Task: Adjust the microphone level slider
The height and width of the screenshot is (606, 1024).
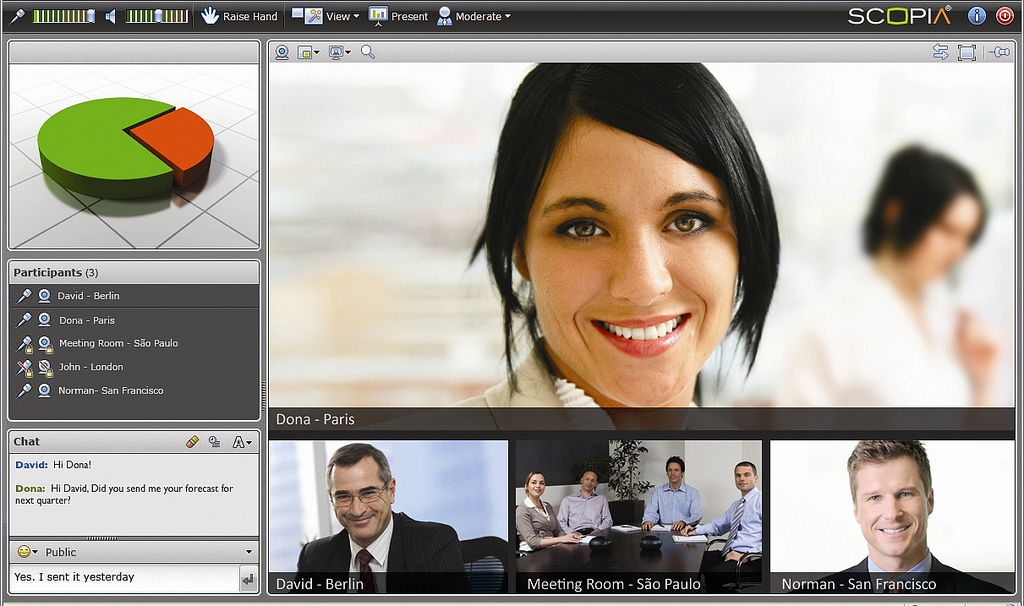Action: tap(64, 16)
